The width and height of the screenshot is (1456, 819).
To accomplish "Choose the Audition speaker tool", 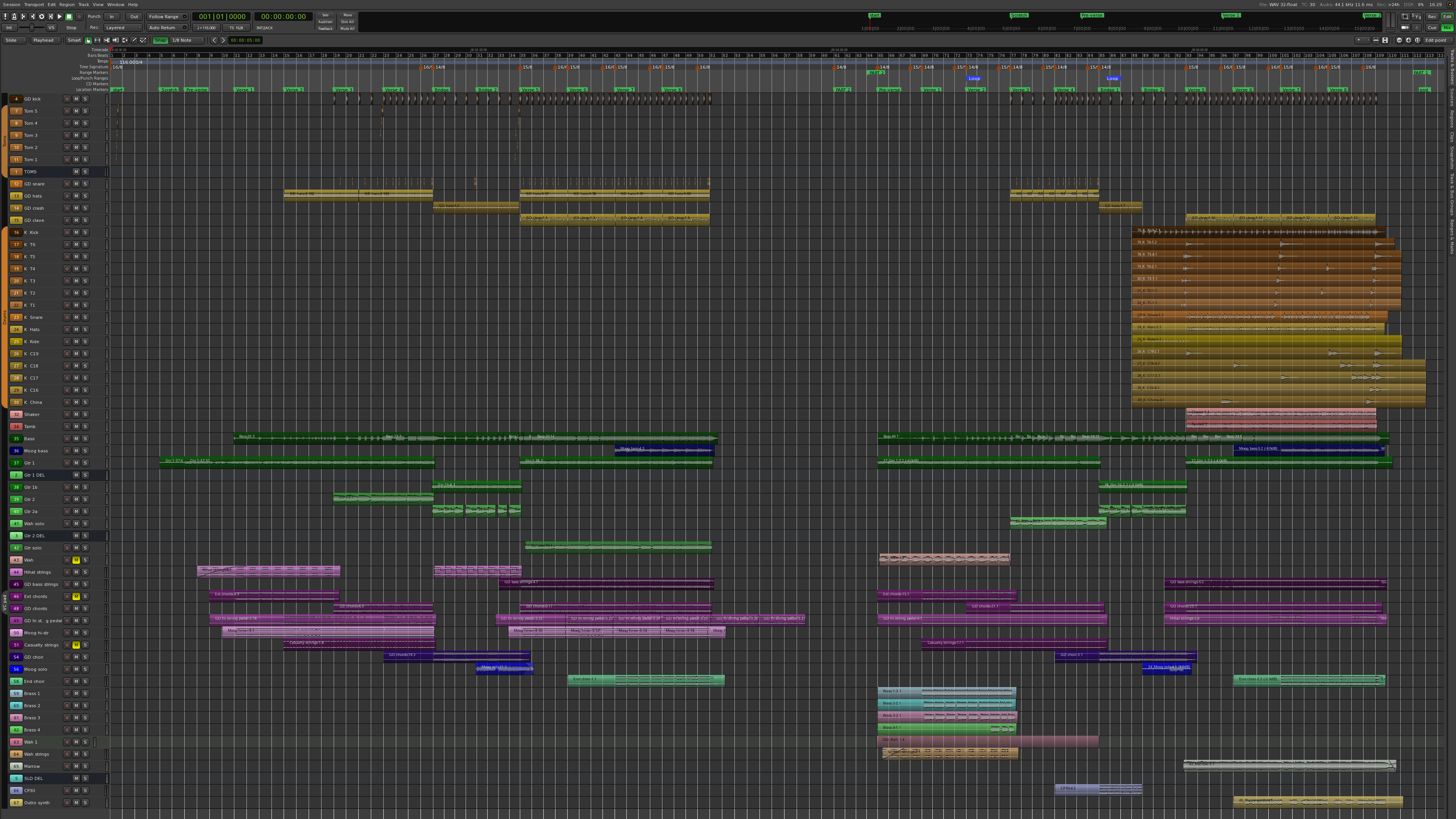I will [x=115, y=40].
